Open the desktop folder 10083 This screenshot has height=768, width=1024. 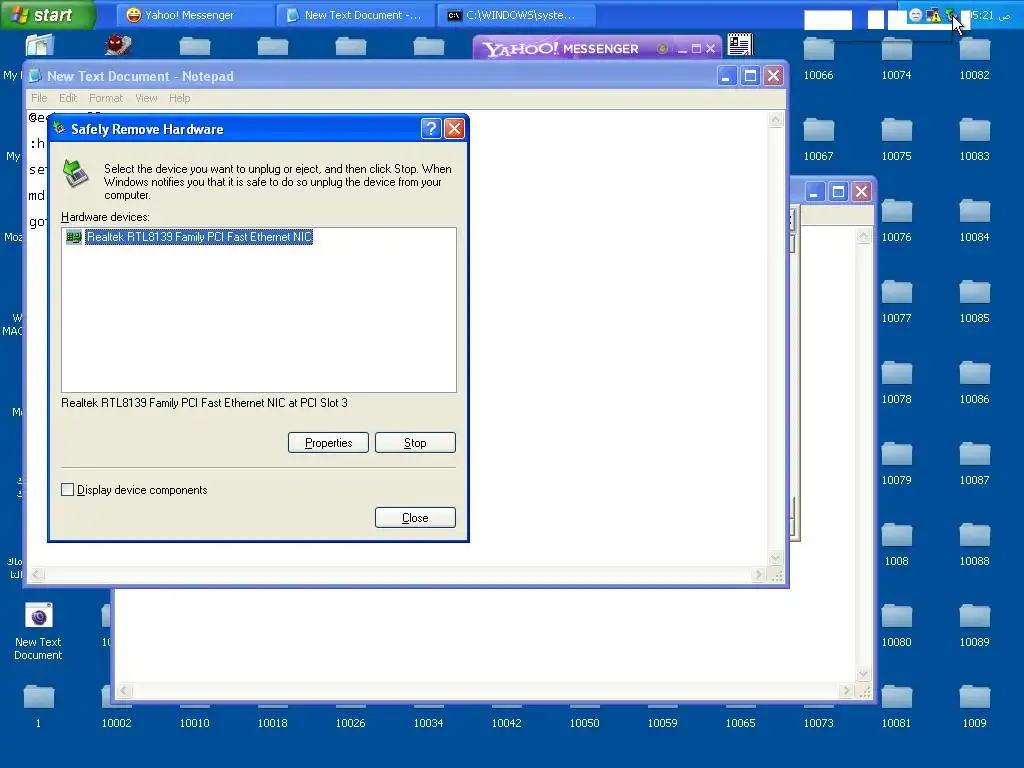click(974, 140)
